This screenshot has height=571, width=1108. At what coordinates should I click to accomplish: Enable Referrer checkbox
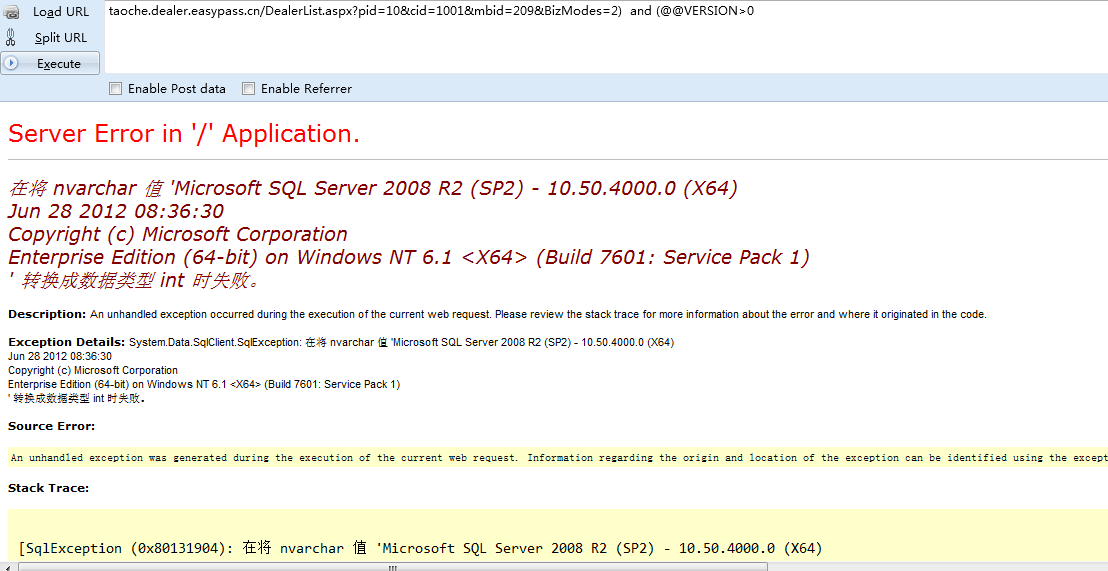tap(248, 88)
